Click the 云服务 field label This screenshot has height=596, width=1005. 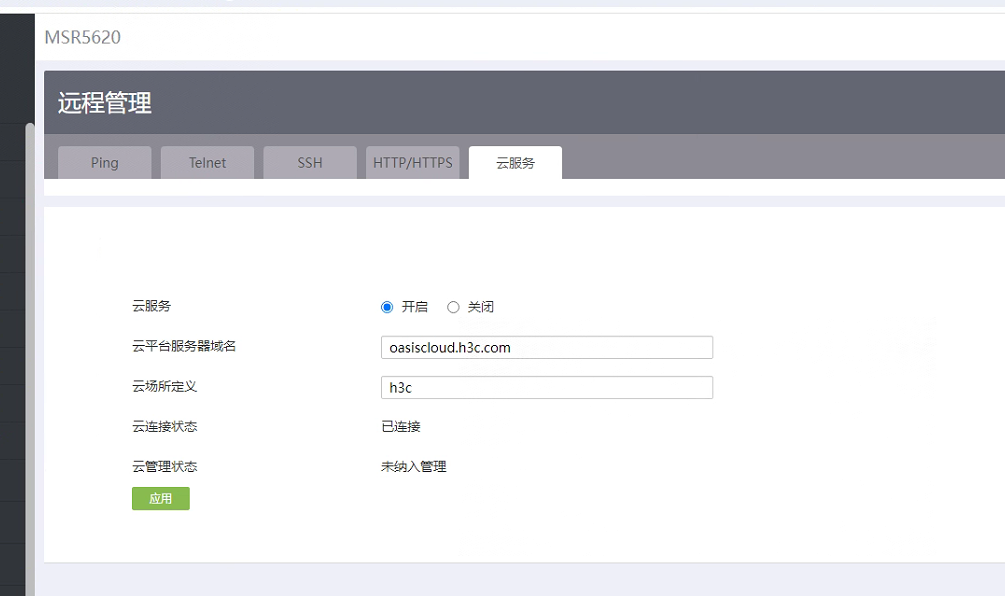(x=151, y=306)
